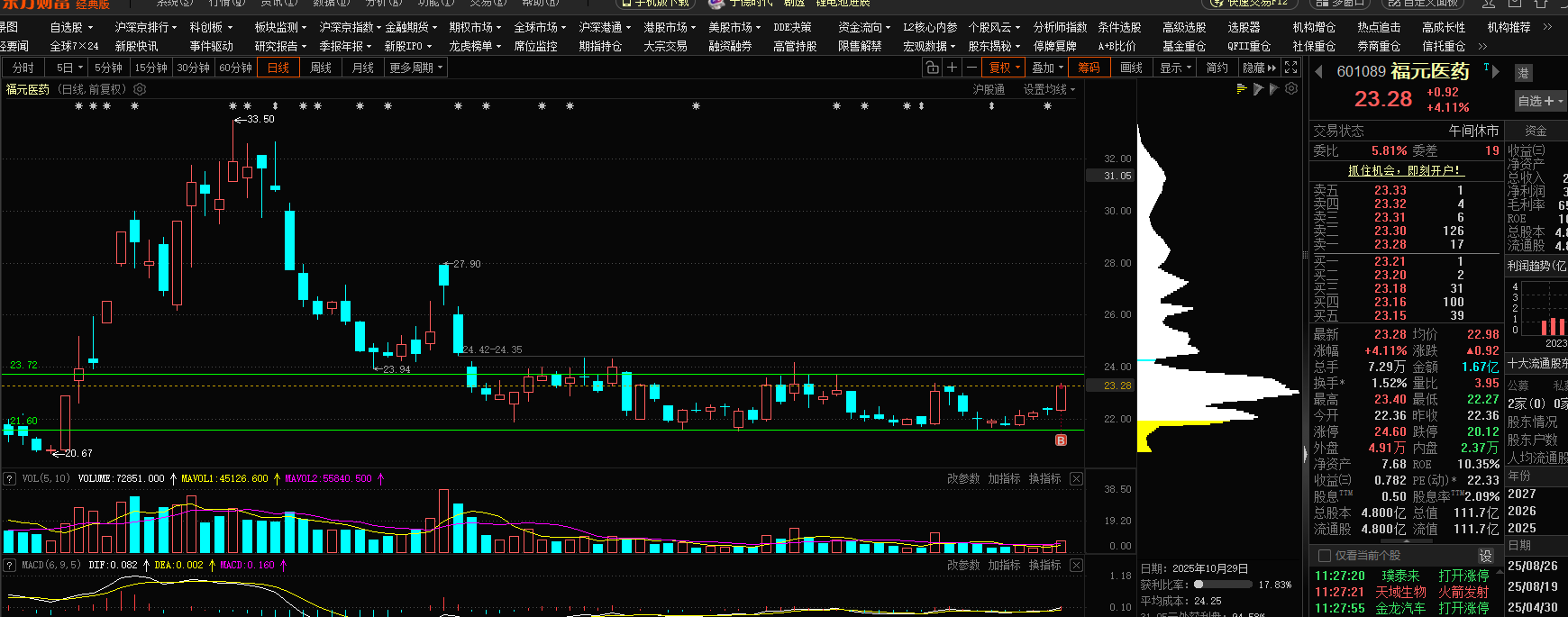
Task: Switch to 60分钟 period
Action: pos(235,68)
